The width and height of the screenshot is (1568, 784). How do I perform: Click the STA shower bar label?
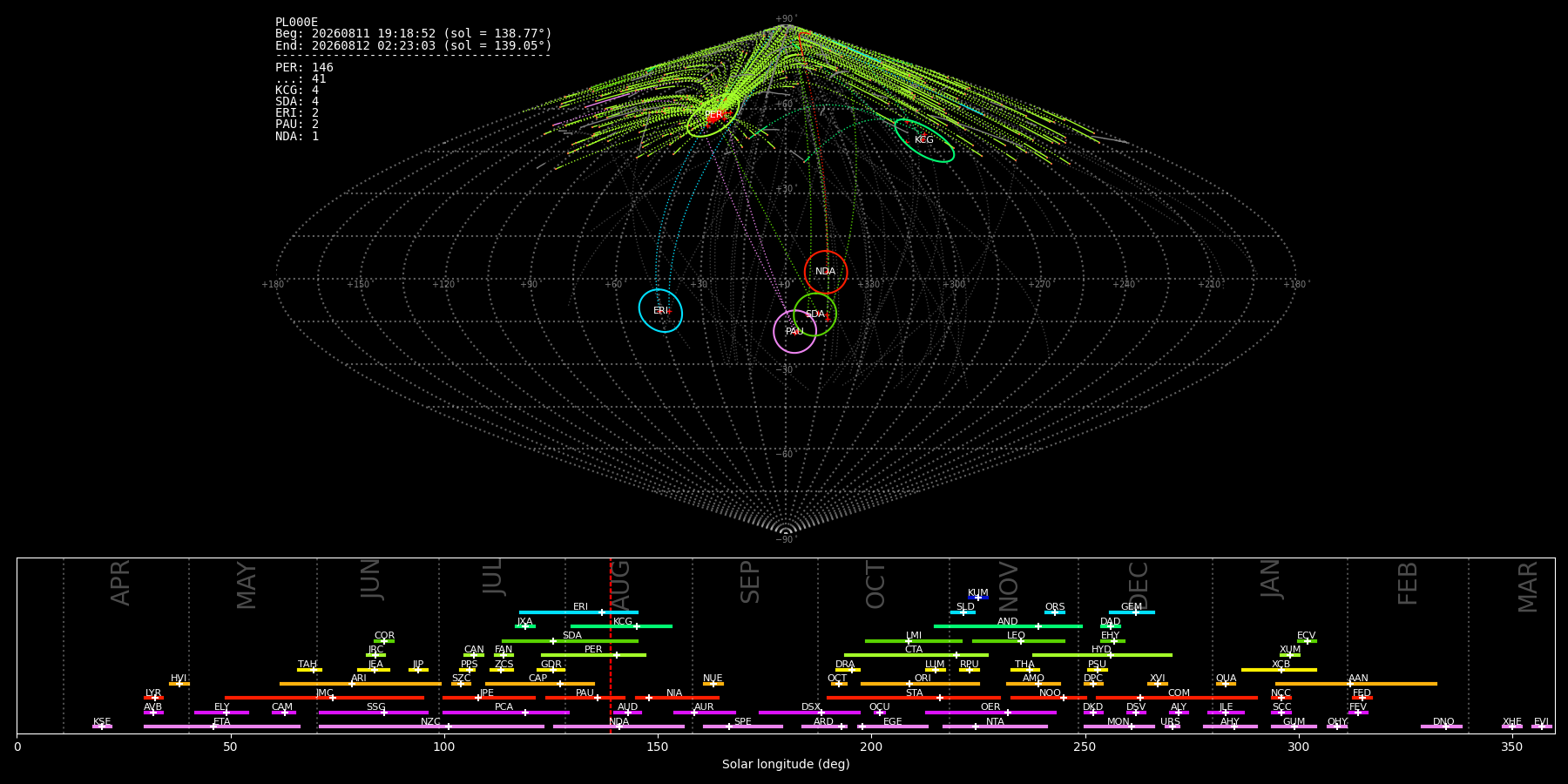click(914, 693)
